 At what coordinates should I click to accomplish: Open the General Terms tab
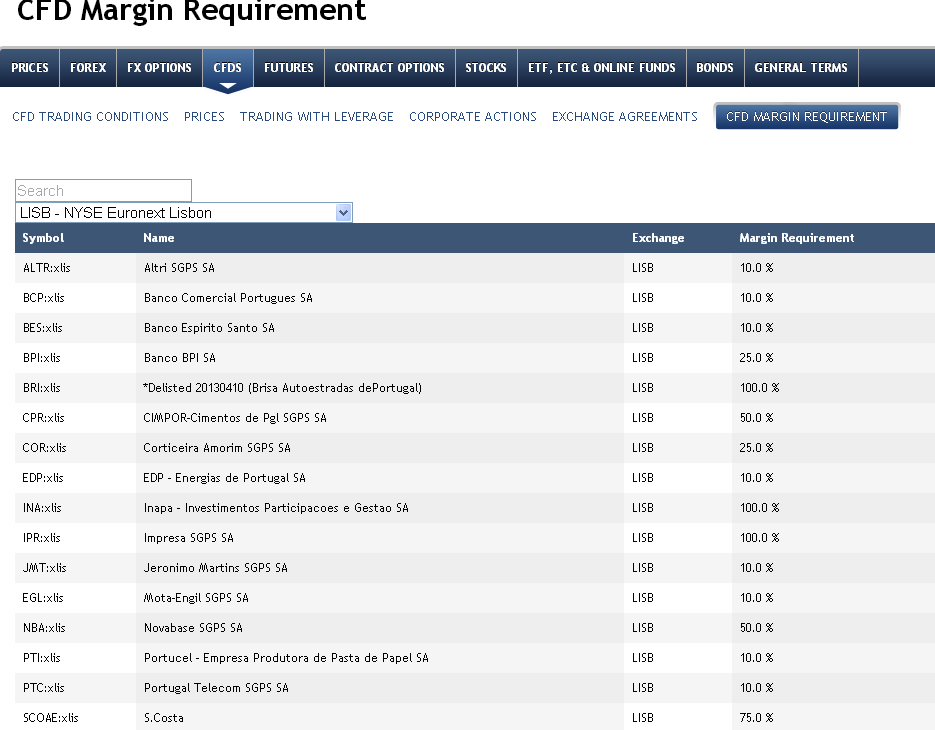click(x=801, y=68)
